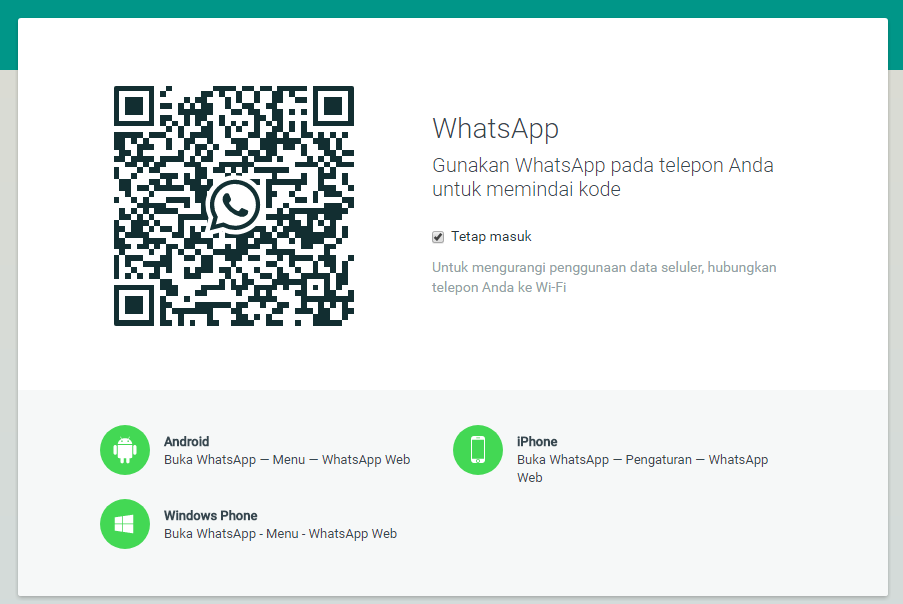Click 'Buka WhatsApp — Menu — WhatsApp Web' Android instructions

point(287,459)
